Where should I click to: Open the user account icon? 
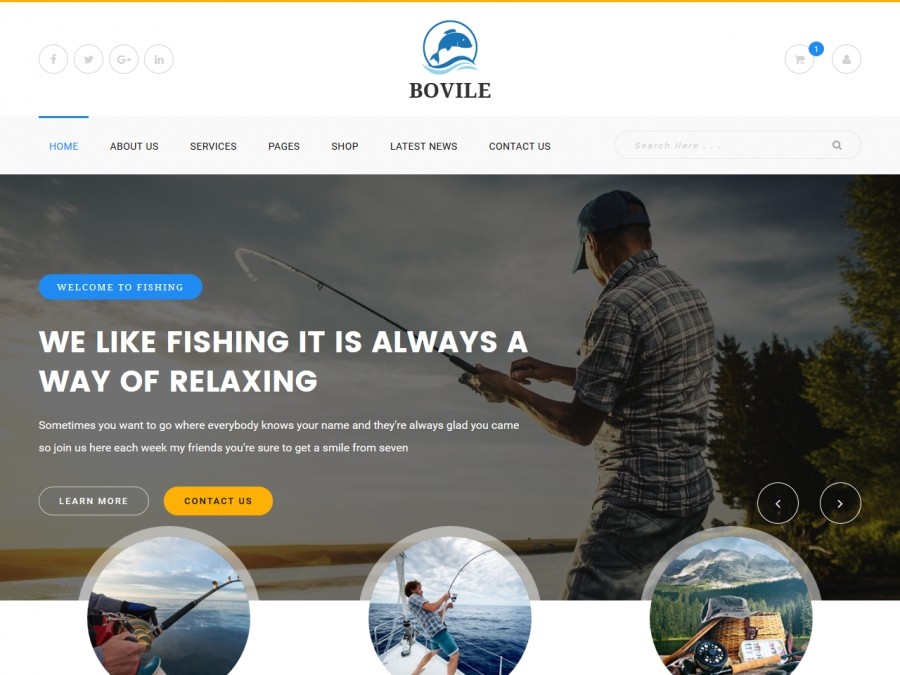pos(847,59)
